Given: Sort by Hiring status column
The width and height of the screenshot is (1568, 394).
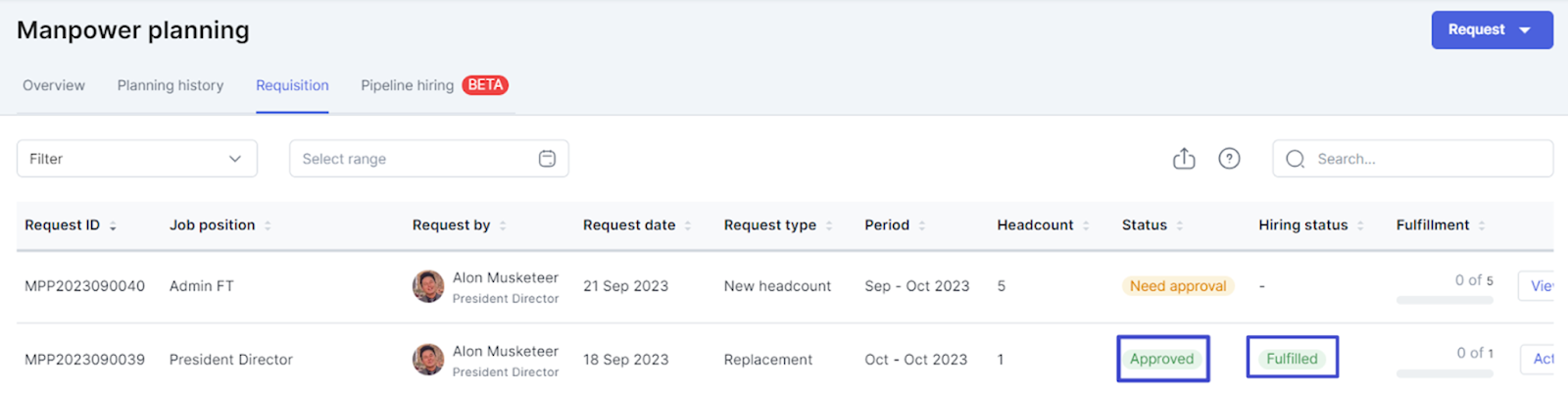Looking at the screenshot, I should pos(1360,225).
